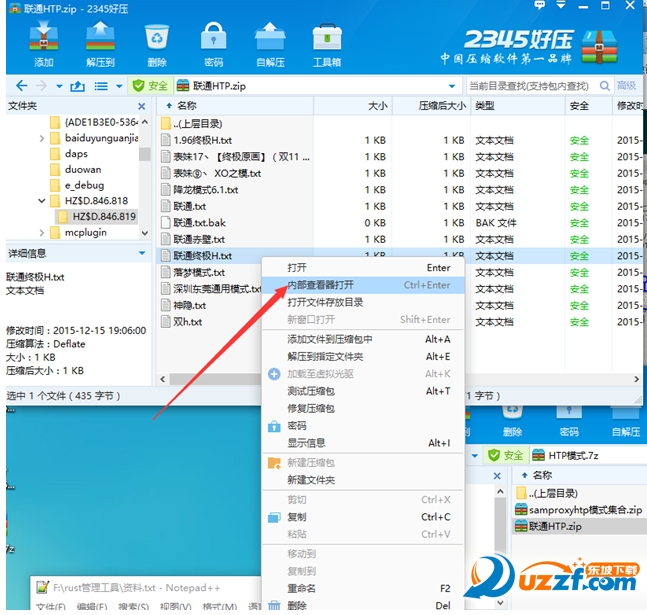Choose 重命名 from context menu
This screenshot has height=615, width=647.
[363, 589]
